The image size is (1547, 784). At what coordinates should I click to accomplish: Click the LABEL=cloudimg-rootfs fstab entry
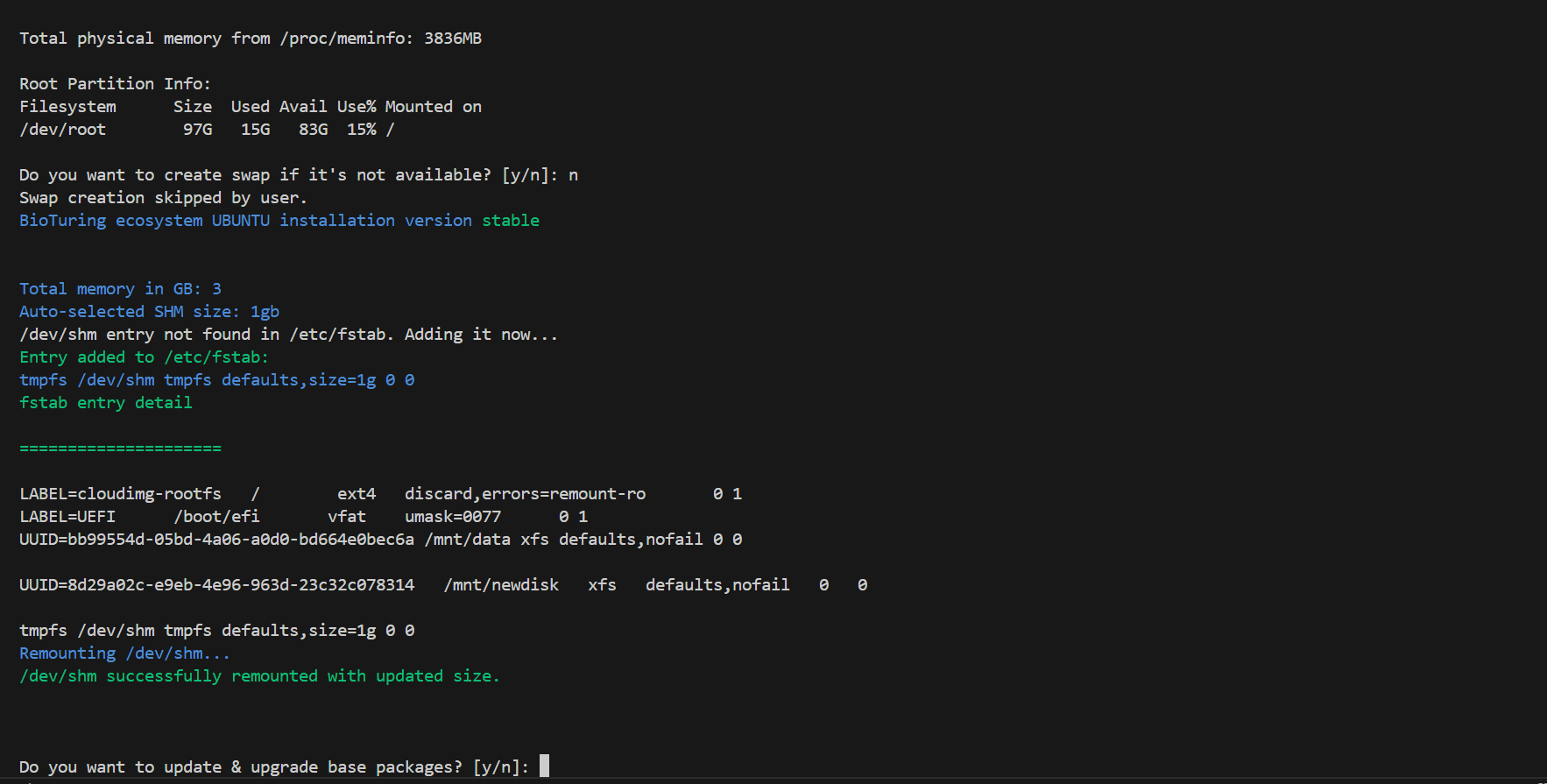pyautogui.click(x=120, y=494)
